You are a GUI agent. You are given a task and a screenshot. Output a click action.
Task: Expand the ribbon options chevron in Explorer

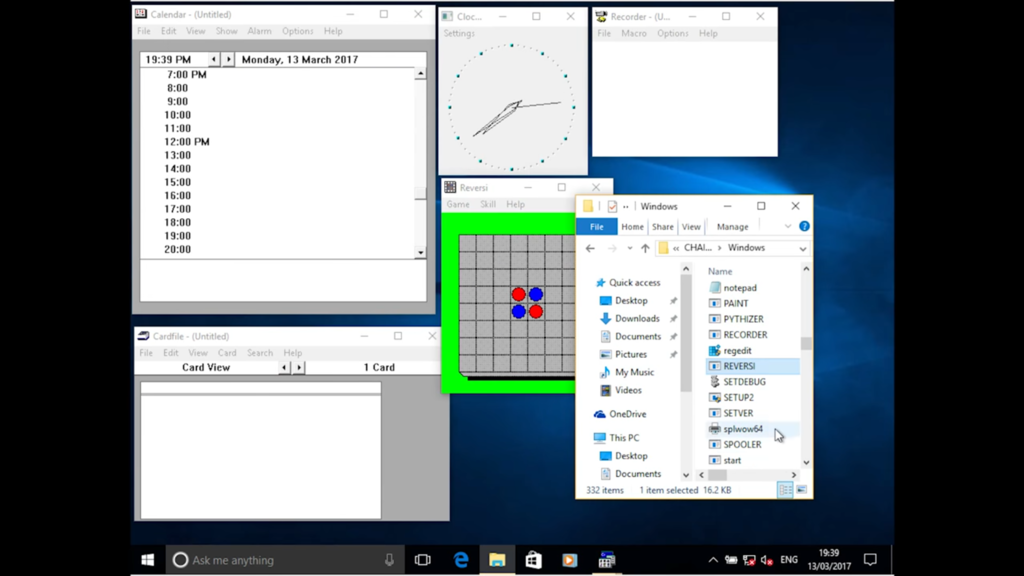(788, 226)
